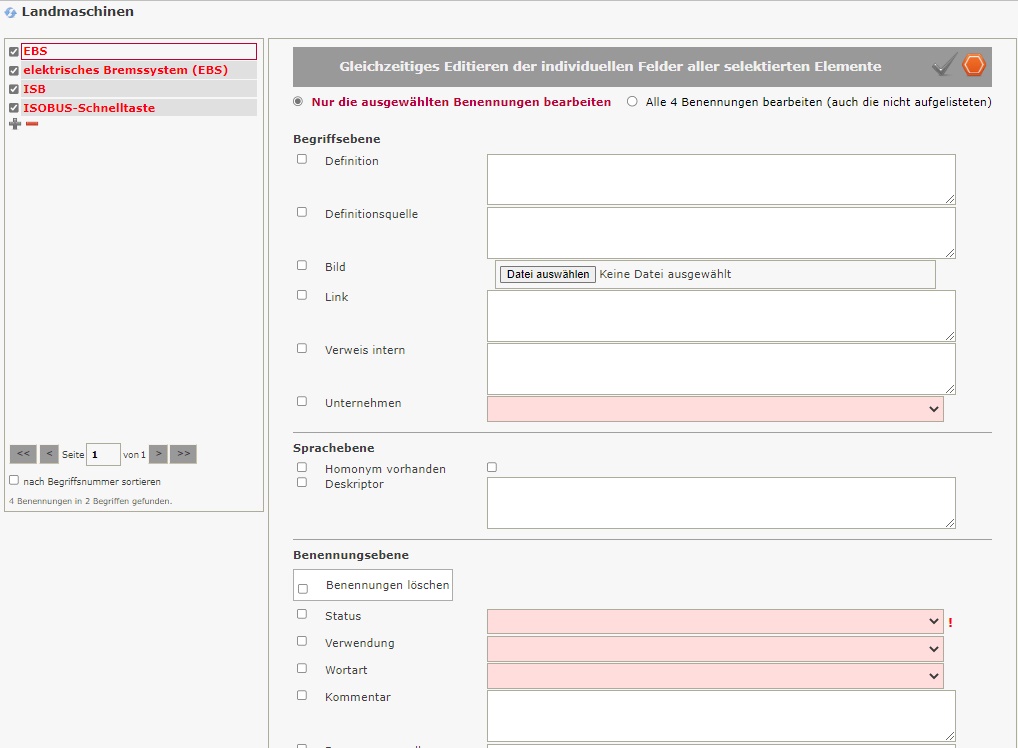Go to the first page with << button
The height and width of the screenshot is (748, 1018).
[x=23, y=454]
